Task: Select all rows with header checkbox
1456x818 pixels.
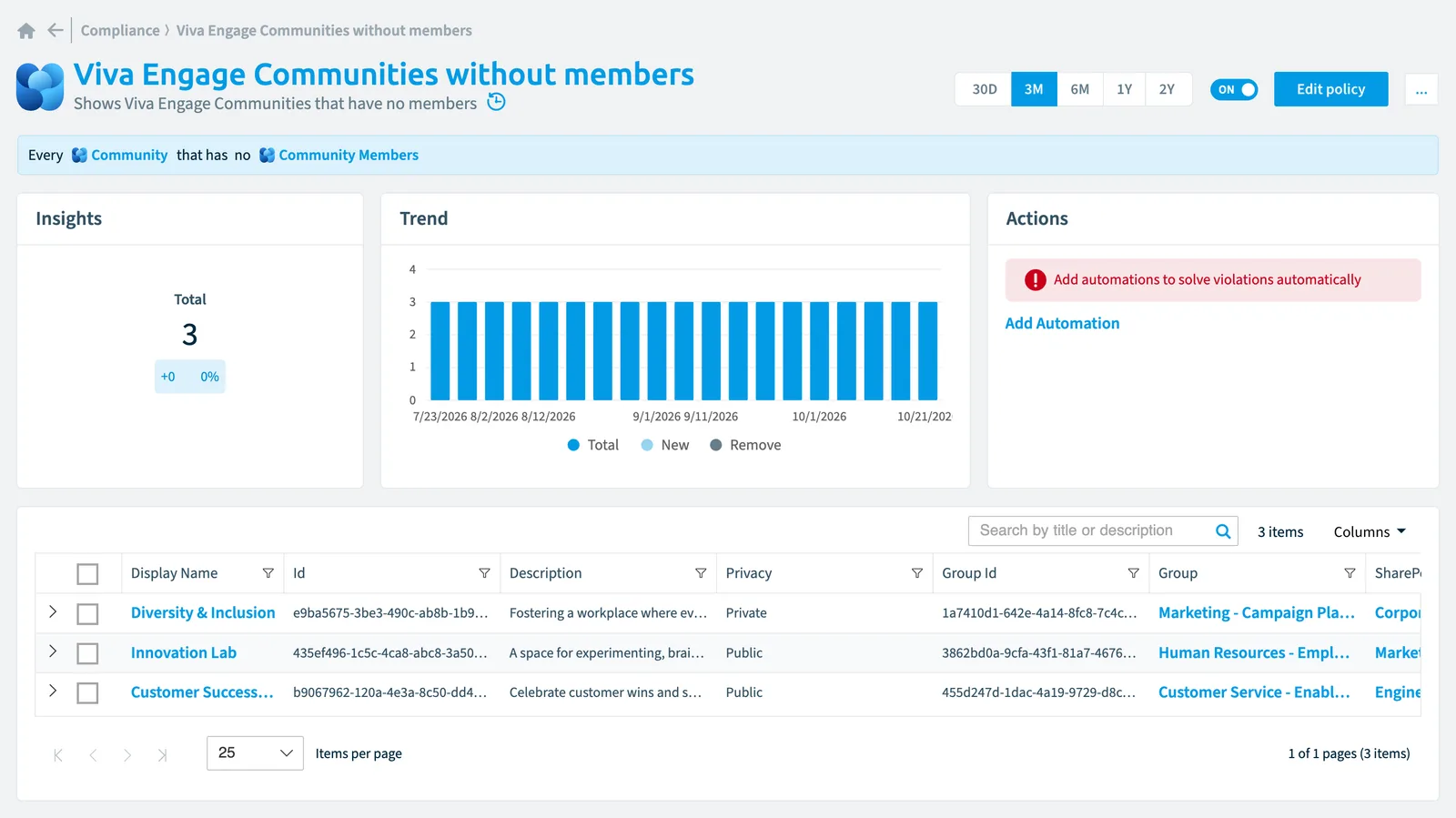Action: (87, 574)
